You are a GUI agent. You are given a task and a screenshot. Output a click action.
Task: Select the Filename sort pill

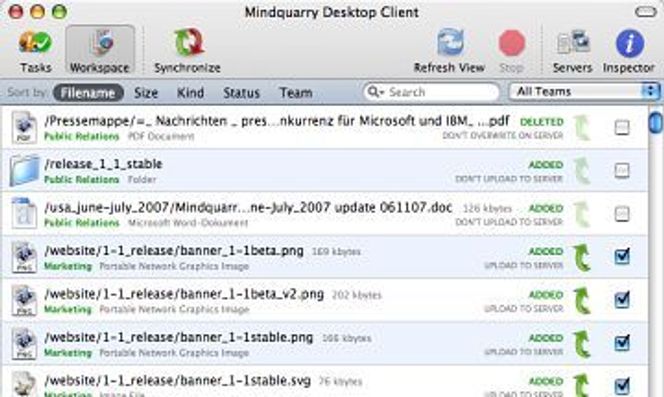tap(88, 93)
